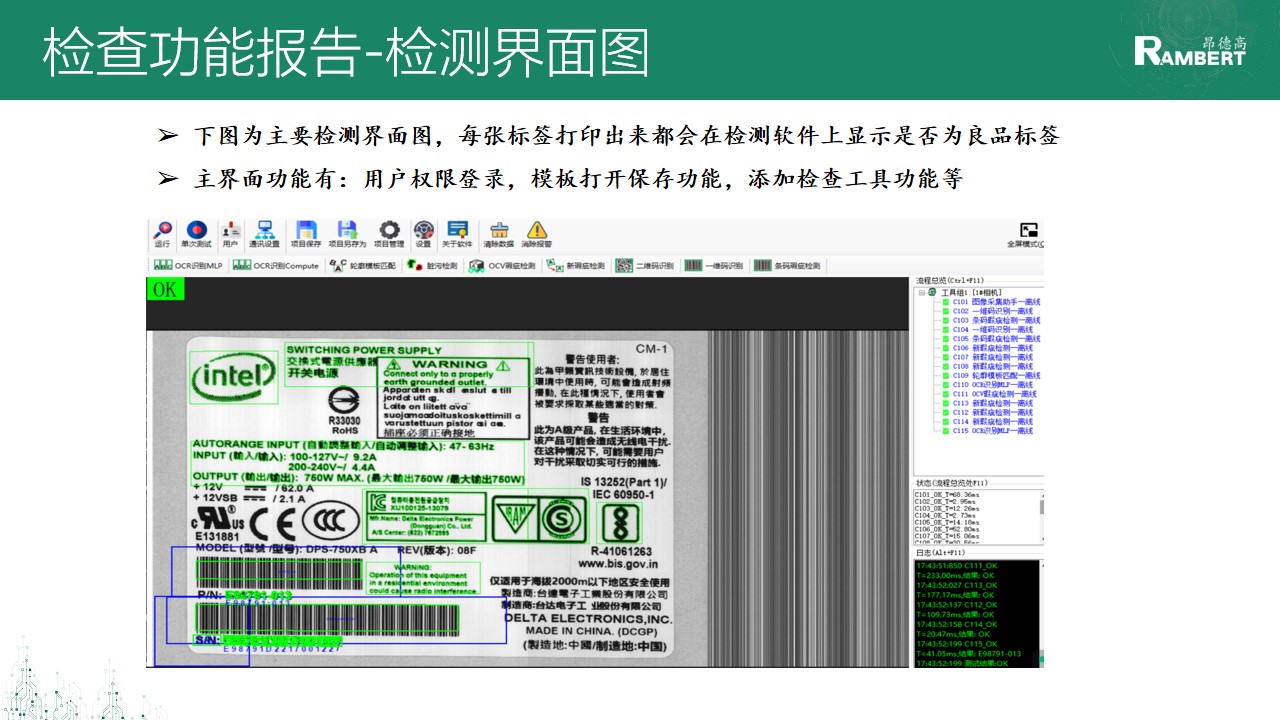
Task: Add the OCR识别MLP tool
Action: pos(187,266)
